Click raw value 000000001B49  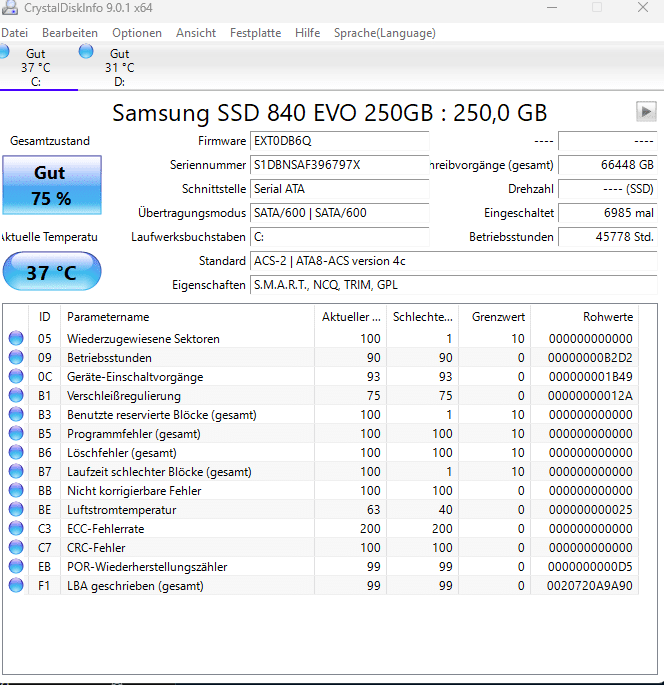[590, 377]
